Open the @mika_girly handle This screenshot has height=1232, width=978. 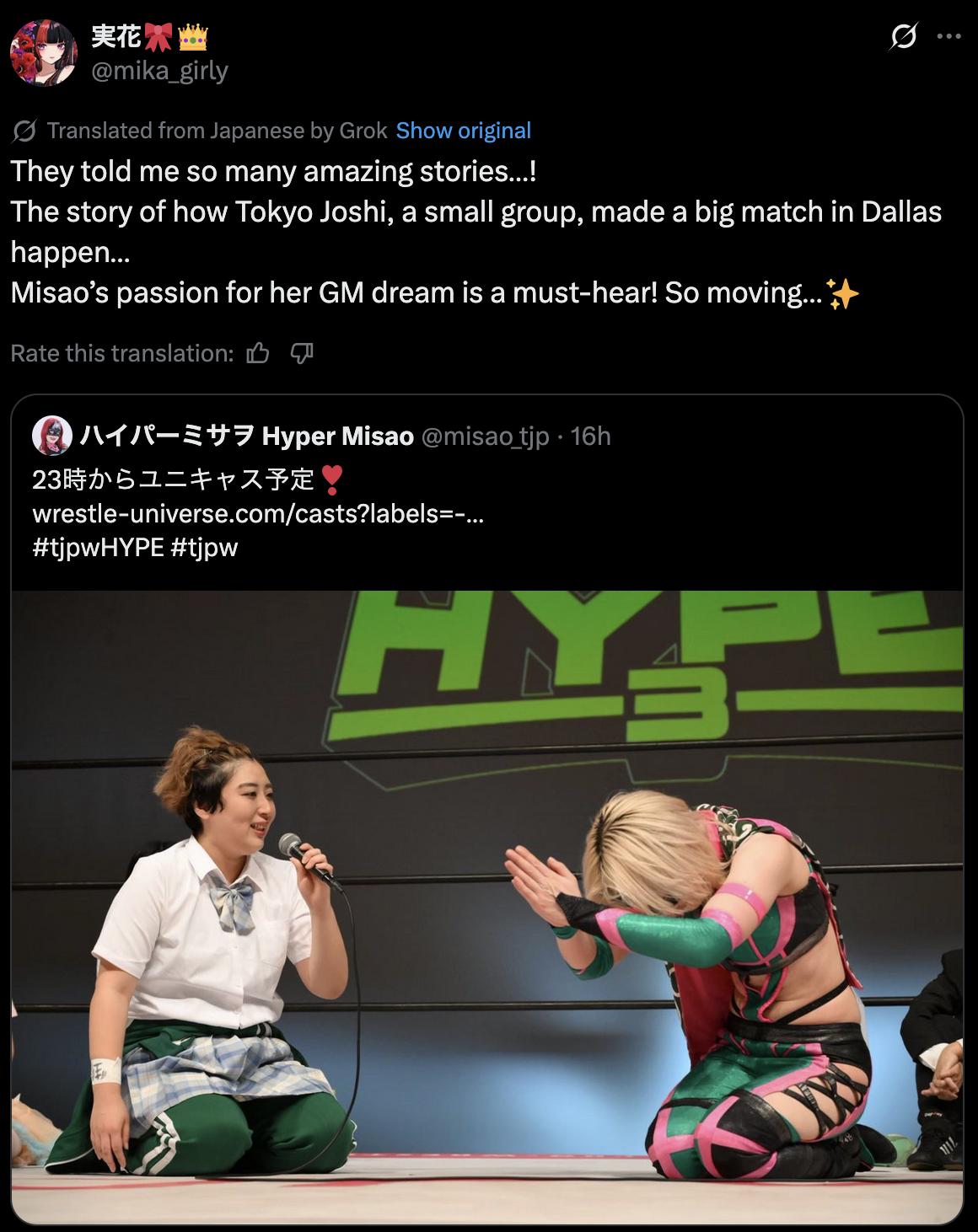click(x=159, y=71)
